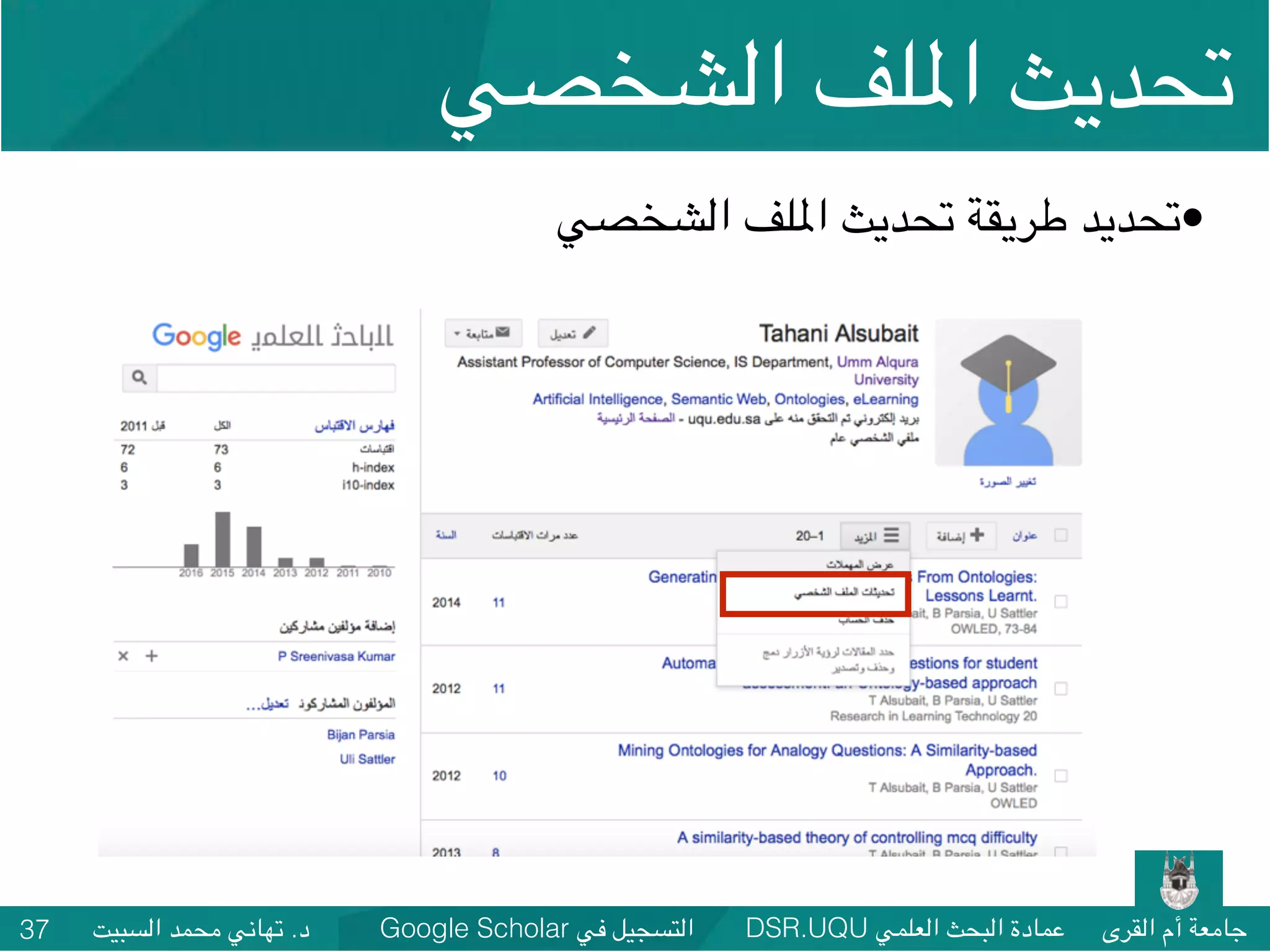The image size is (1270, 952).
Task: Select profile updates menu entry highlighted red
Action: click(843, 593)
